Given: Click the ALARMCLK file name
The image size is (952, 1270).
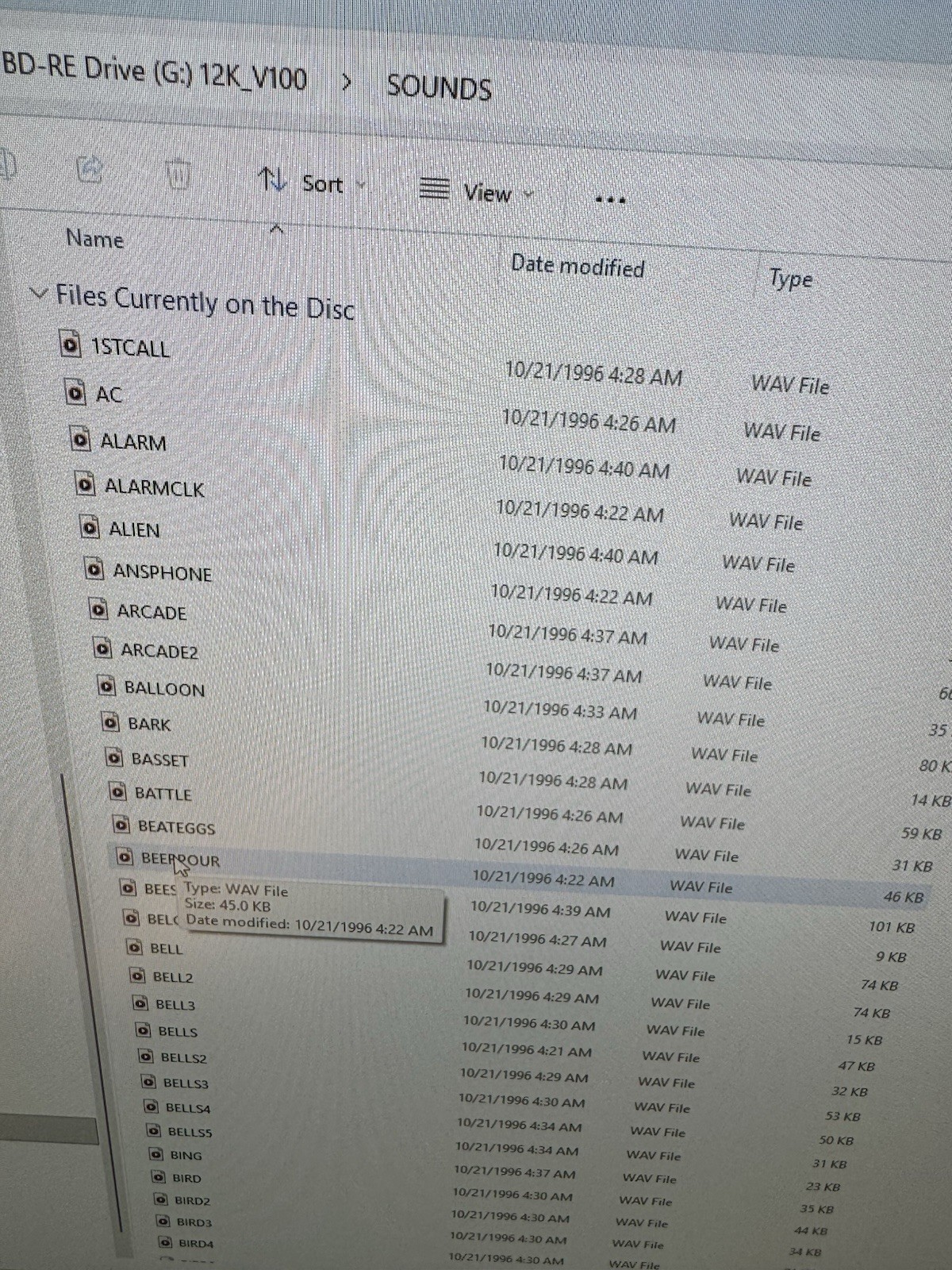Looking at the screenshot, I should (x=155, y=487).
